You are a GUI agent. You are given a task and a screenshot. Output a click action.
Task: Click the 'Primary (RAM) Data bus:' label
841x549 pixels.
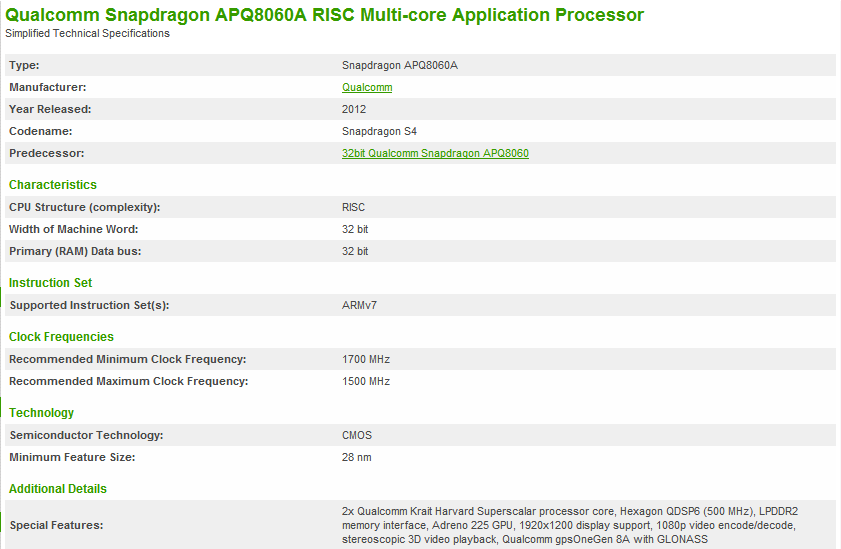(x=75, y=251)
